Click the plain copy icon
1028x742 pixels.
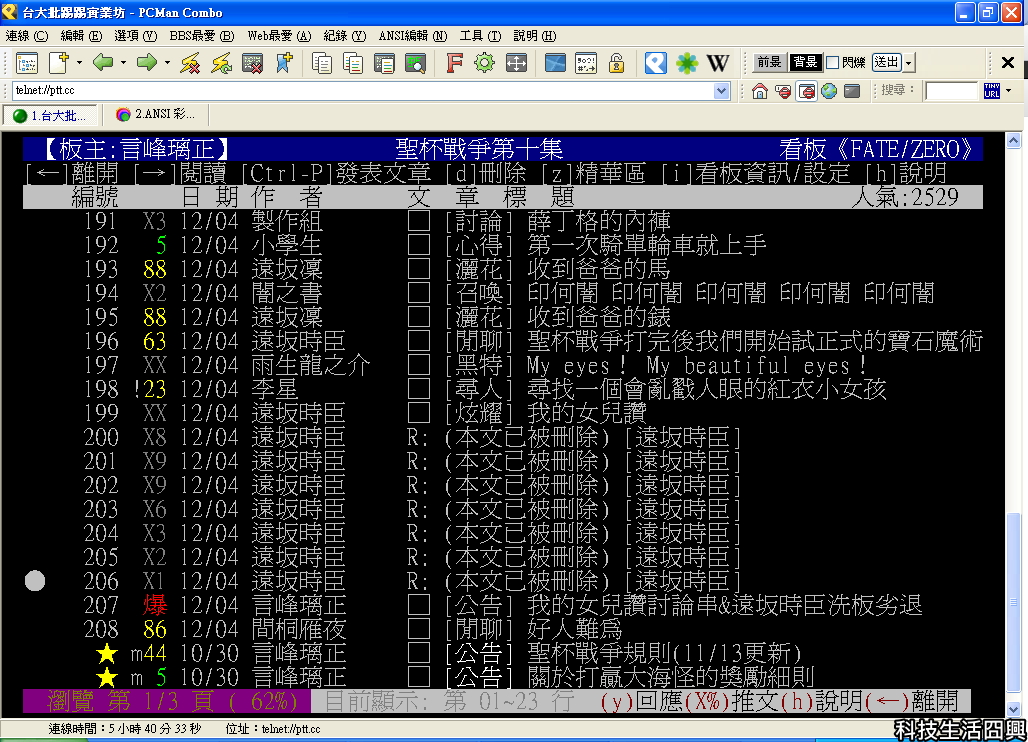321,63
